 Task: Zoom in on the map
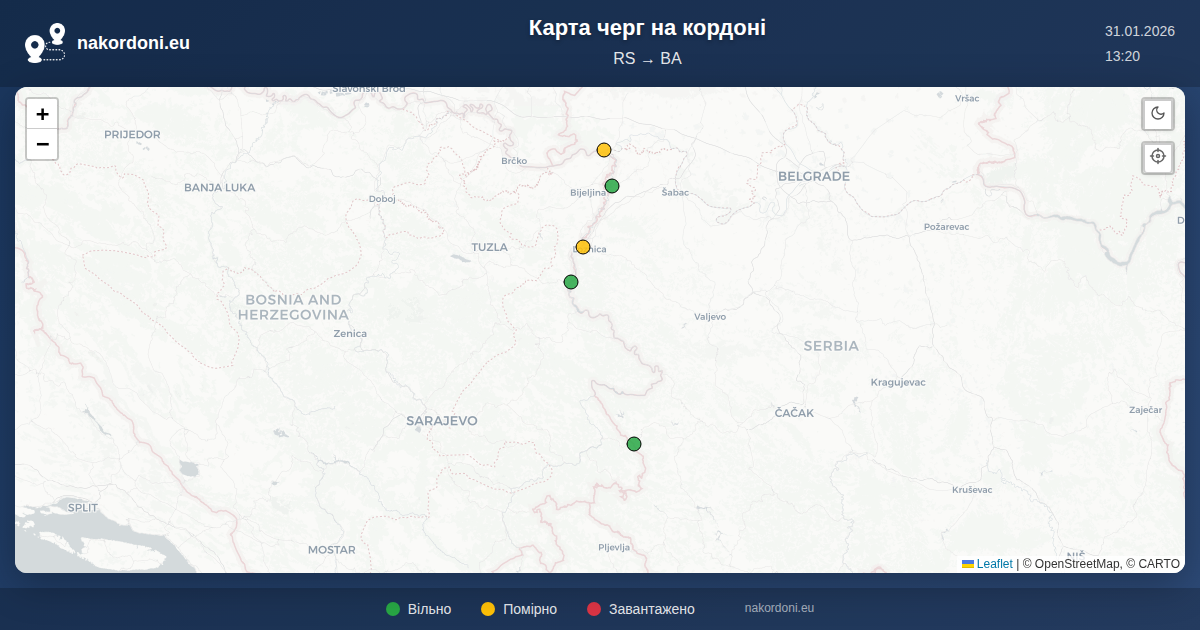point(42,114)
